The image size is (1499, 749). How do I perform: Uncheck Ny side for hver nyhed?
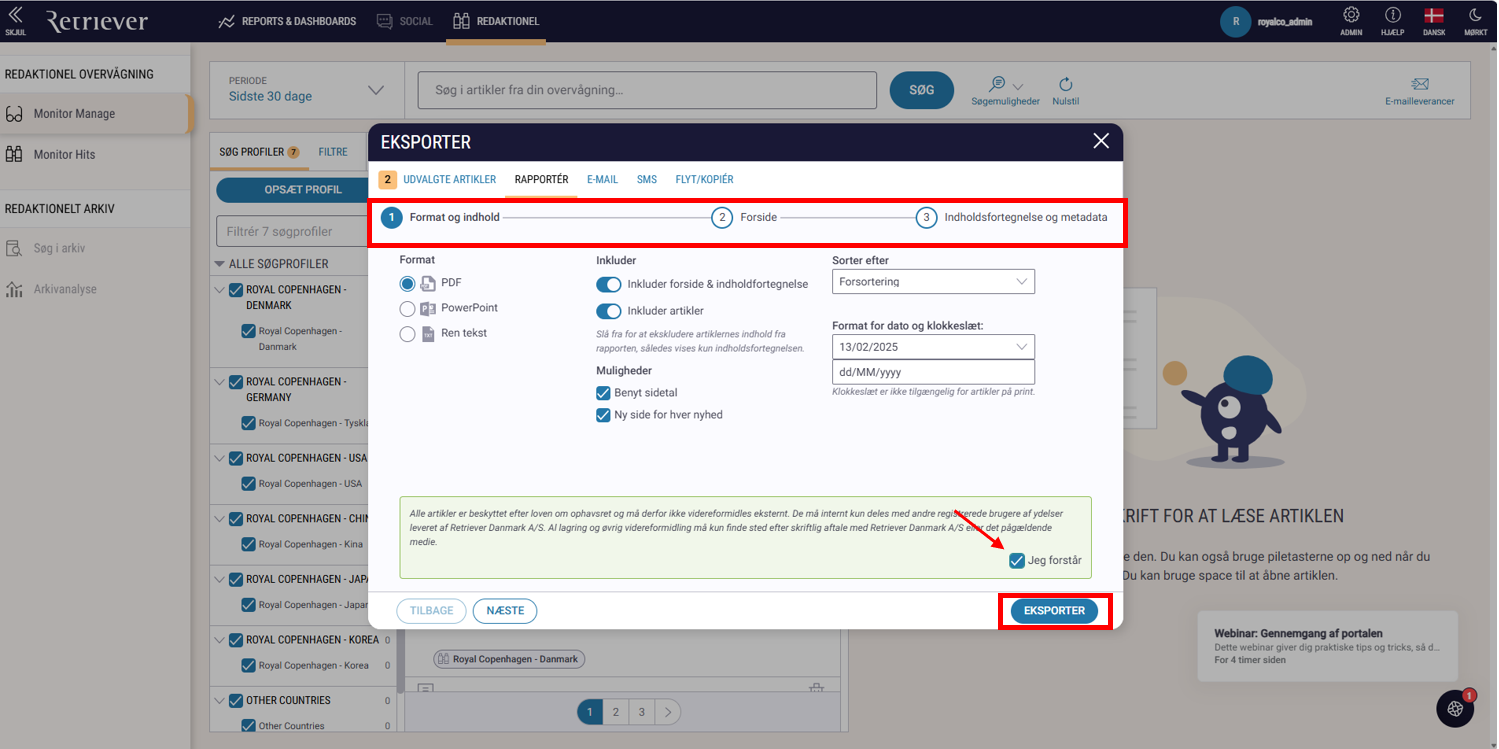click(x=603, y=415)
